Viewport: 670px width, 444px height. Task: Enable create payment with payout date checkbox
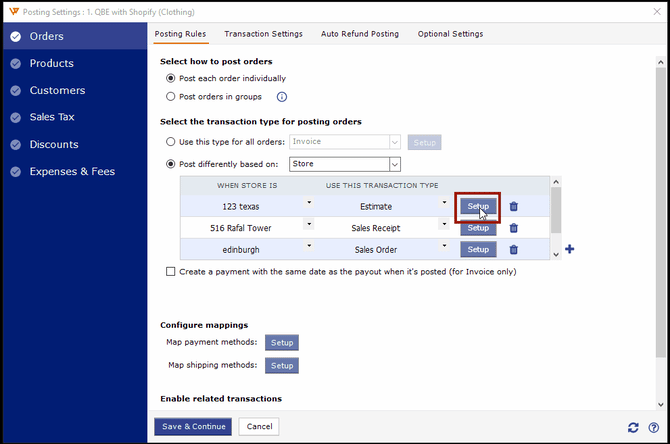(x=170, y=272)
